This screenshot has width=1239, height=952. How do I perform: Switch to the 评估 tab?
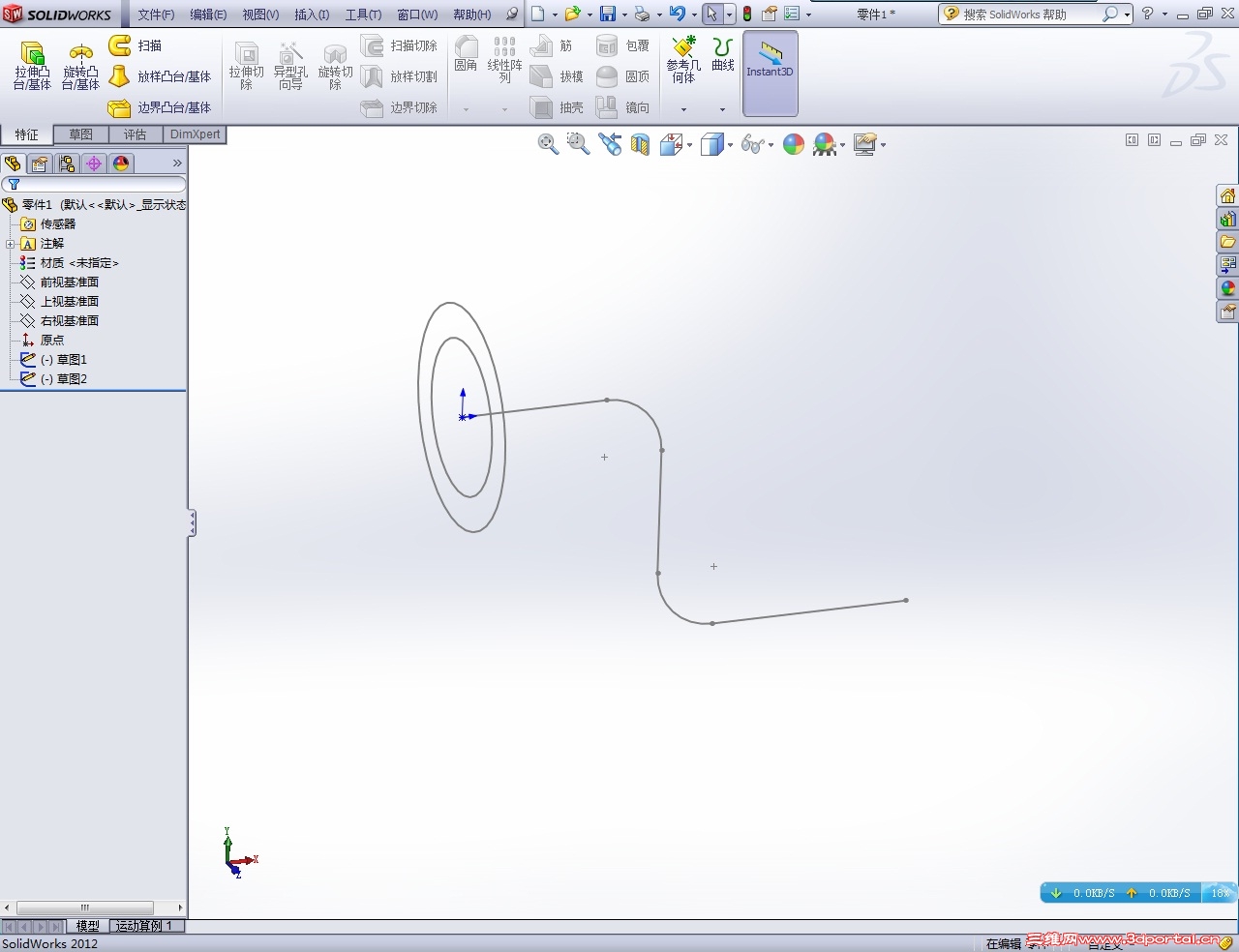pos(135,134)
